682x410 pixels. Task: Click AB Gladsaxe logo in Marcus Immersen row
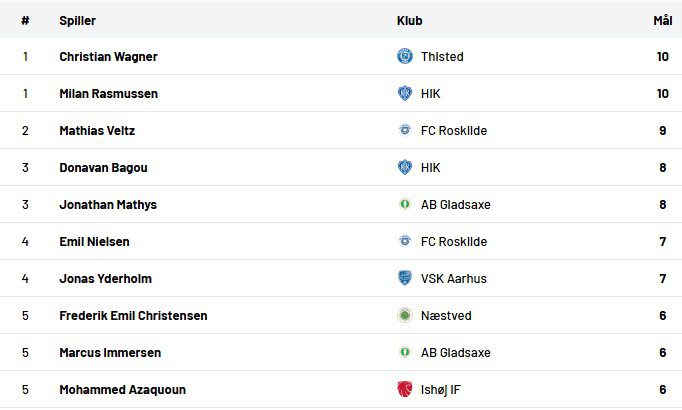(405, 353)
